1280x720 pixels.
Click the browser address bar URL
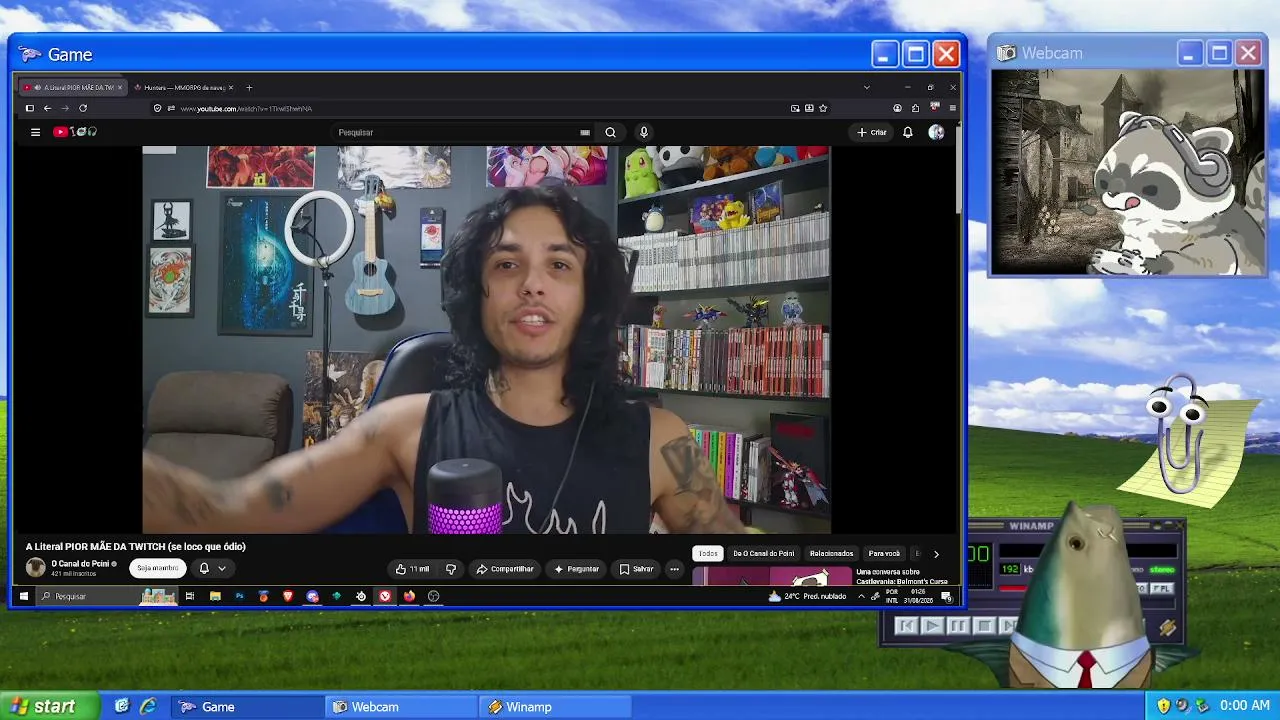pyautogui.click(x=246, y=108)
